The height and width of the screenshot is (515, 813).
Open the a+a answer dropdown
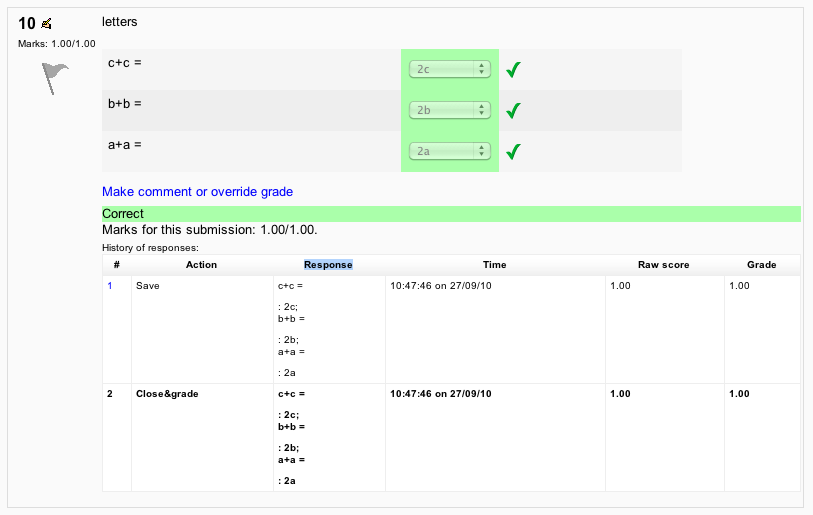tap(450, 151)
